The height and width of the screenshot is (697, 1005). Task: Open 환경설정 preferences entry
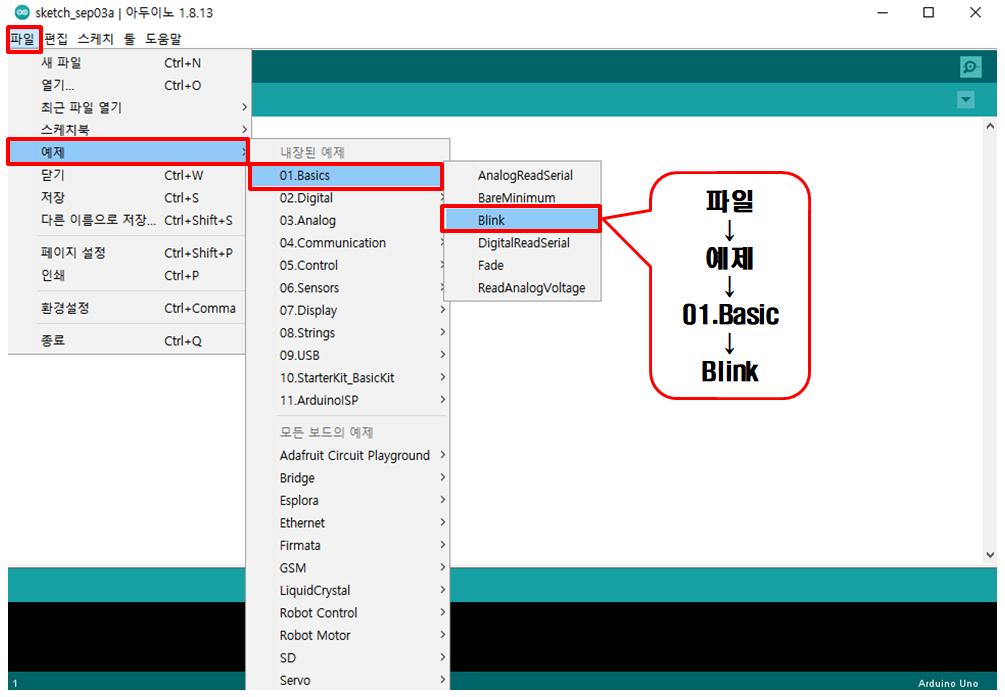coord(128,308)
